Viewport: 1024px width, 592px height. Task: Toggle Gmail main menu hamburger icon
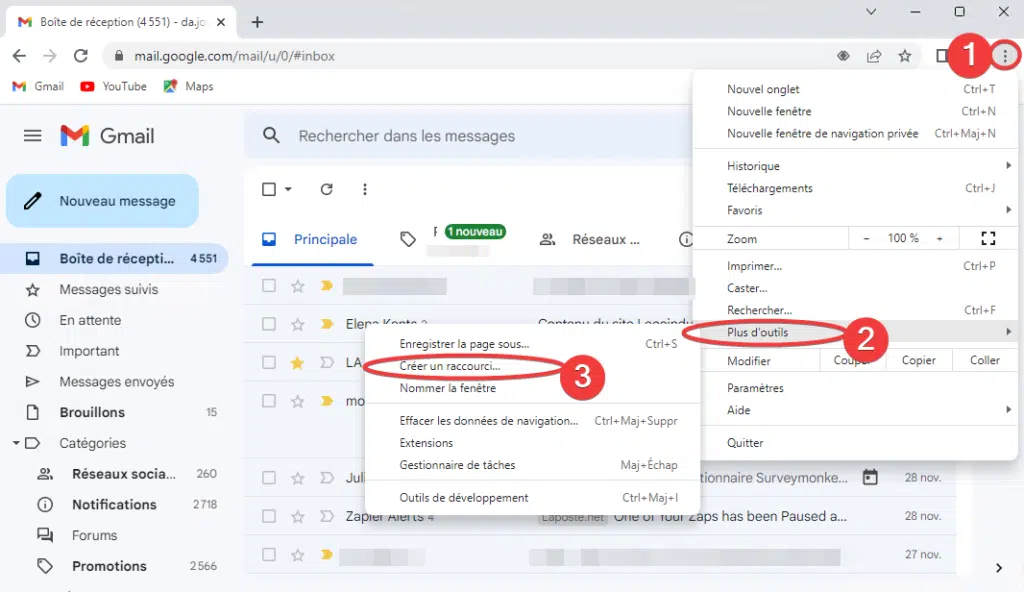33,136
